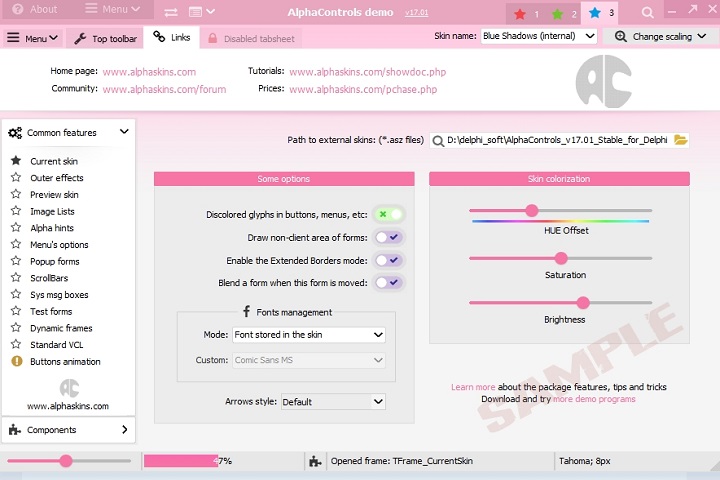
Task: Click the v17.01 version label
Action: tap(416, 12)
